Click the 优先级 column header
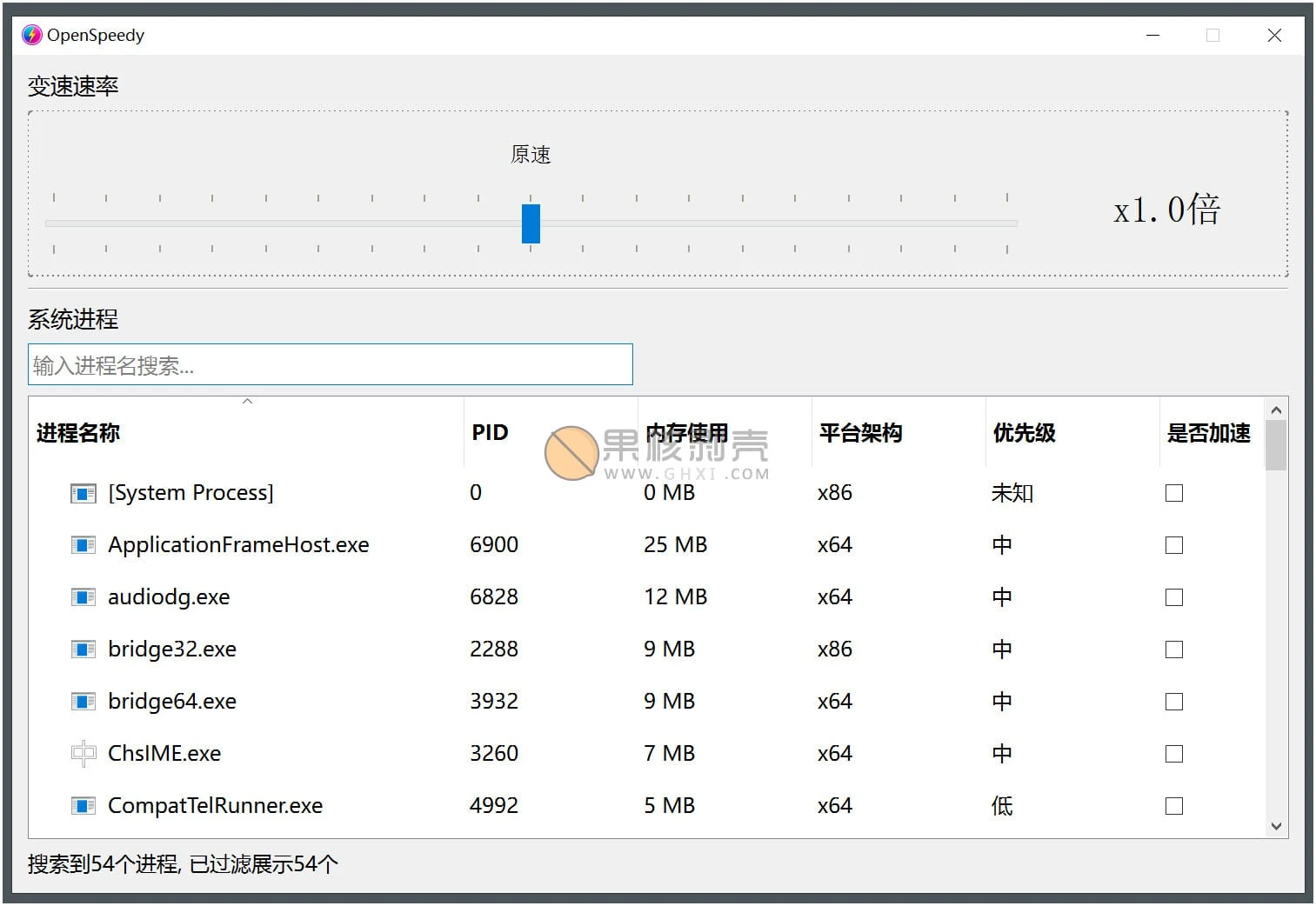The width and height of the screenshot is (1316, 906). tap(1023, 432)
